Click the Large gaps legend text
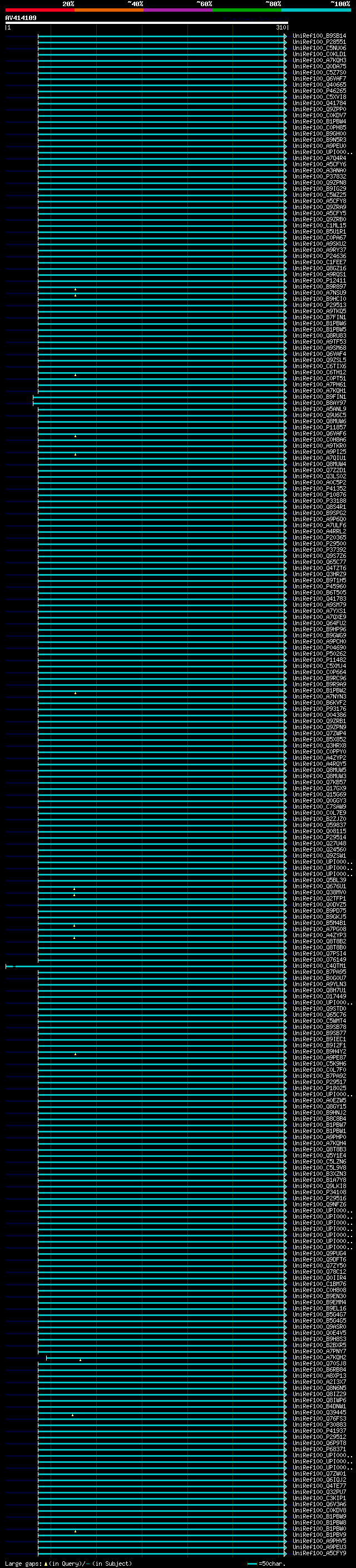Screen dimensions: 356x1568 (68, 1563)
